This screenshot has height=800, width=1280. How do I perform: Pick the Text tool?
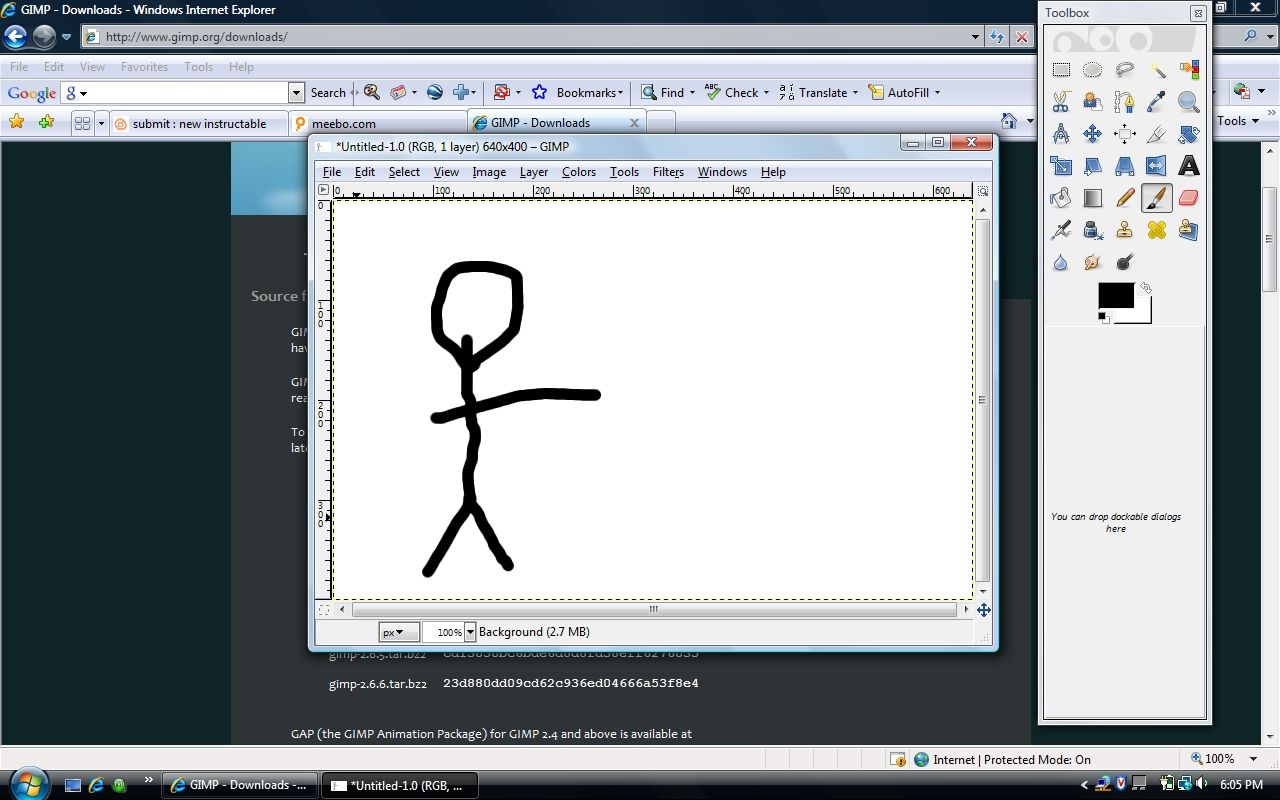coord(1189,165)
